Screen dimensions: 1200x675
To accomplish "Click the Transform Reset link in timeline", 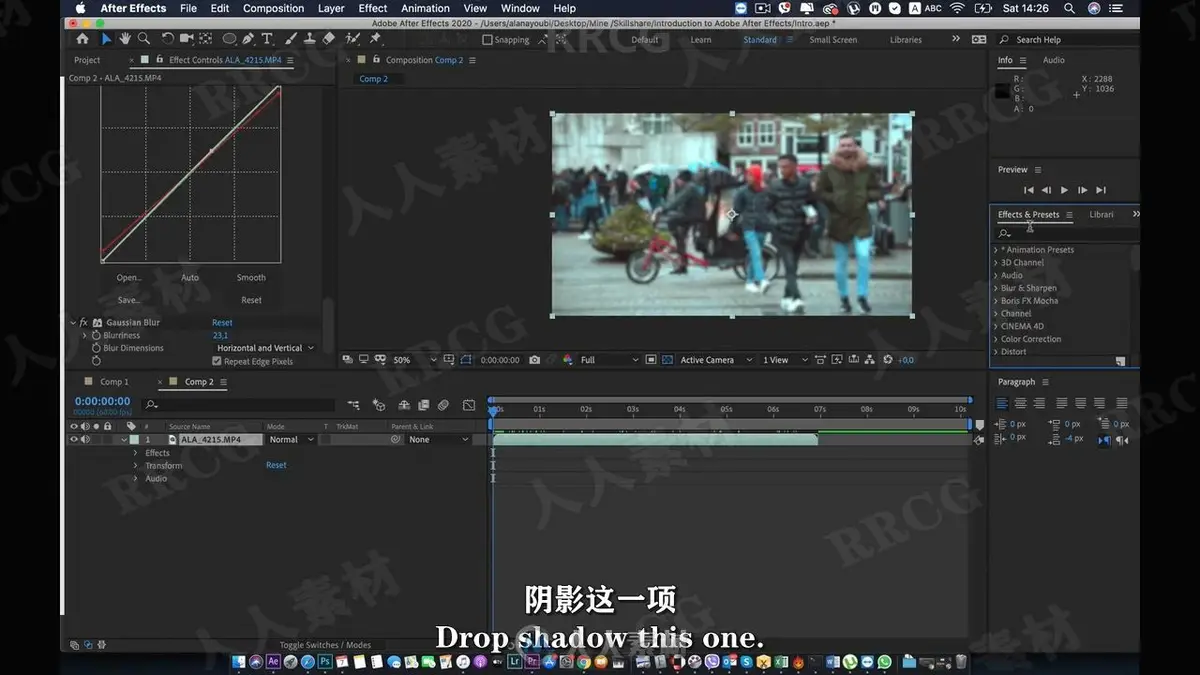I will click(x=276, y=465).
